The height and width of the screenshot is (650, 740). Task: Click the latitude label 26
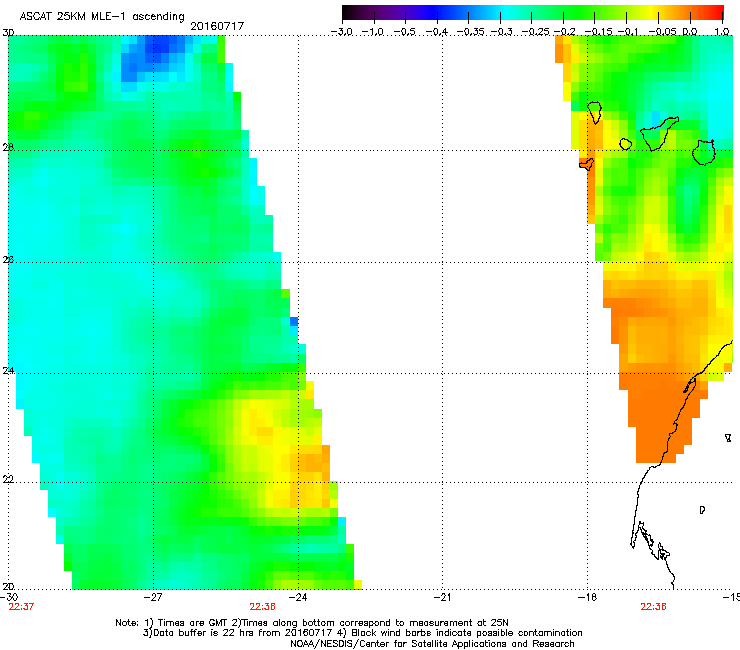pos(8,259)
